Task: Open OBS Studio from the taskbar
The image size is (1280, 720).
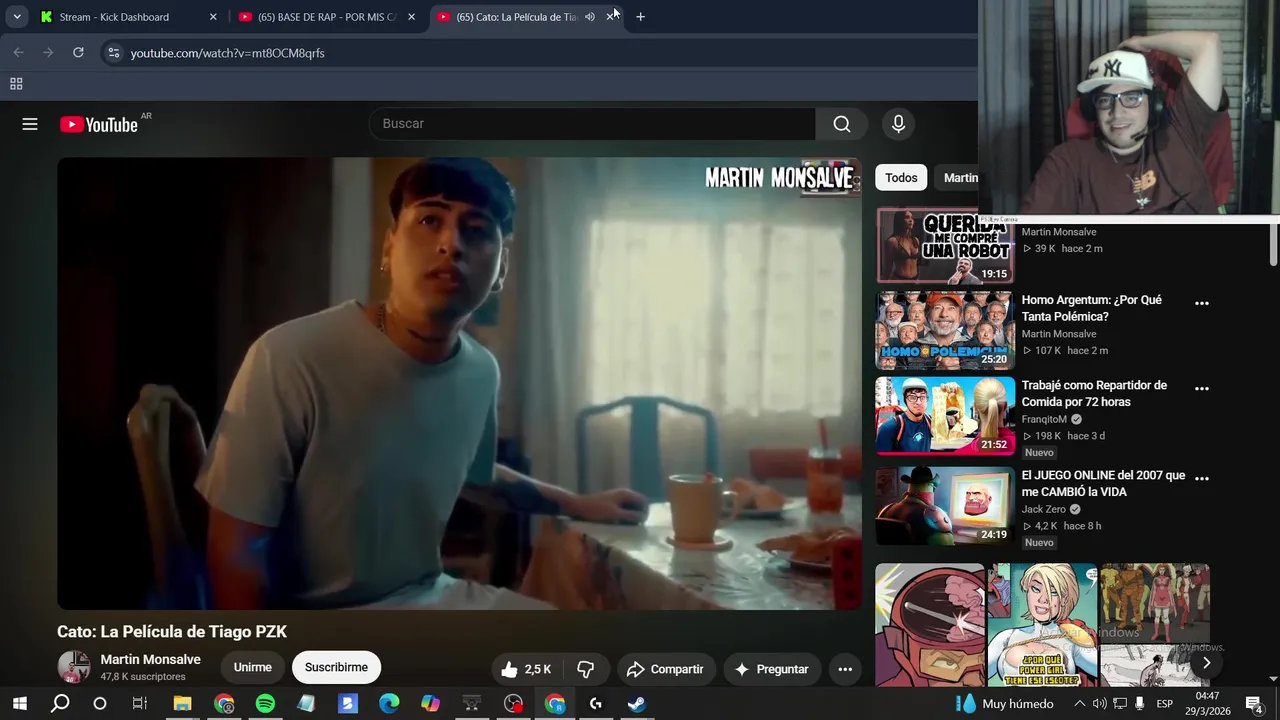Action: tap(513, 704)
